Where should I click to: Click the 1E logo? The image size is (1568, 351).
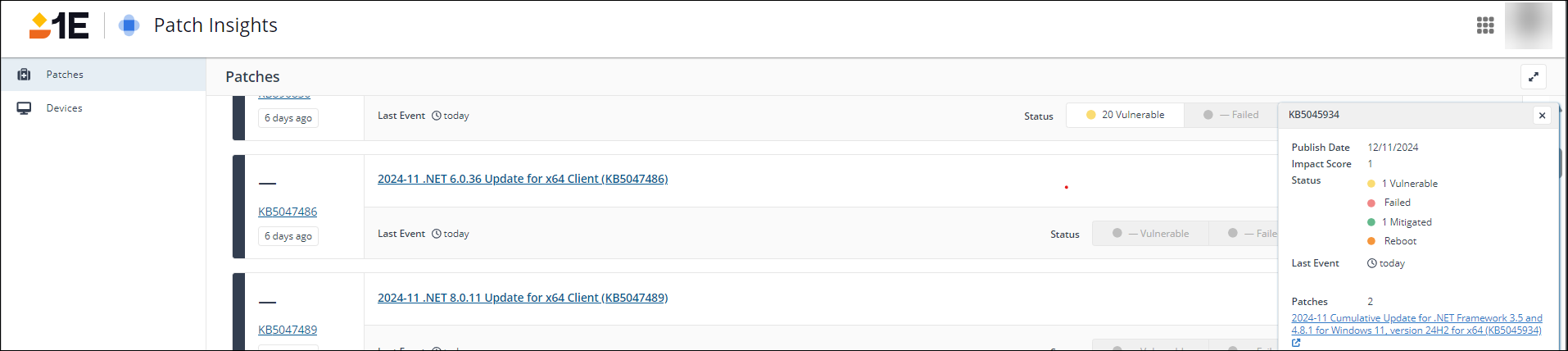tap(59, 25)
